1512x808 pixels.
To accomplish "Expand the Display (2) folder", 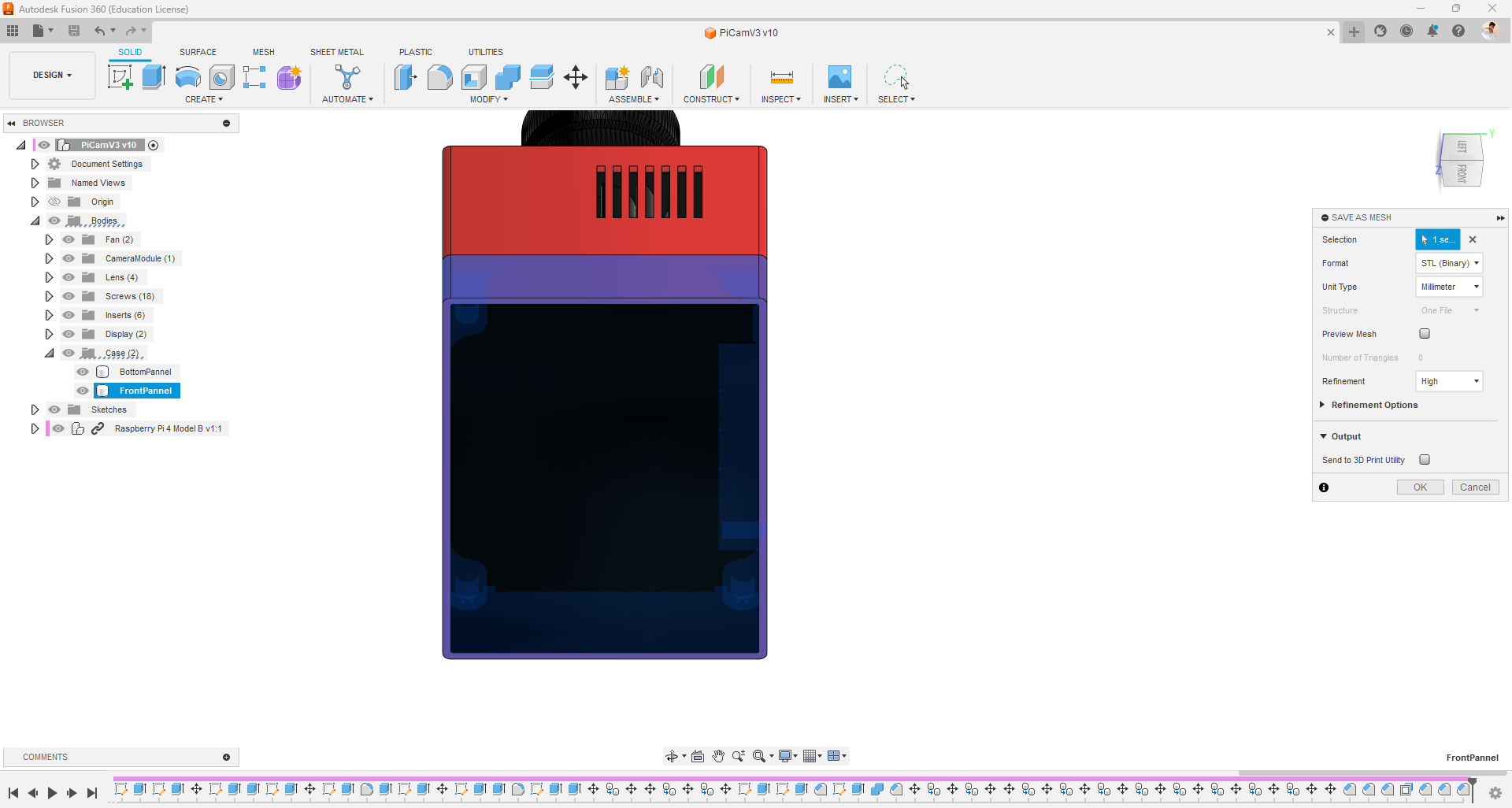I will [x=49, y=334].
